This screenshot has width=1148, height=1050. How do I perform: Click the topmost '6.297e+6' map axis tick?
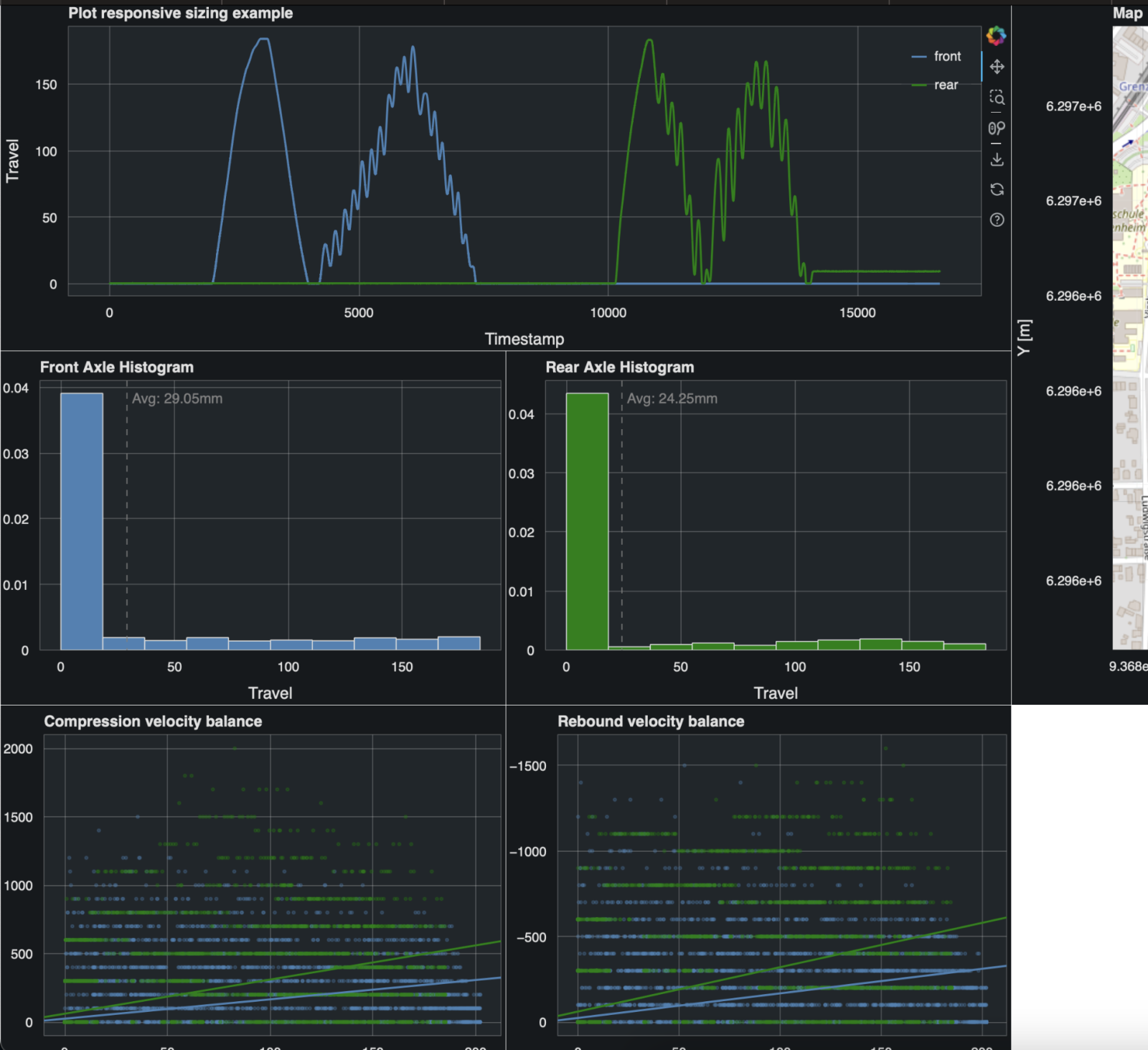1073,106
